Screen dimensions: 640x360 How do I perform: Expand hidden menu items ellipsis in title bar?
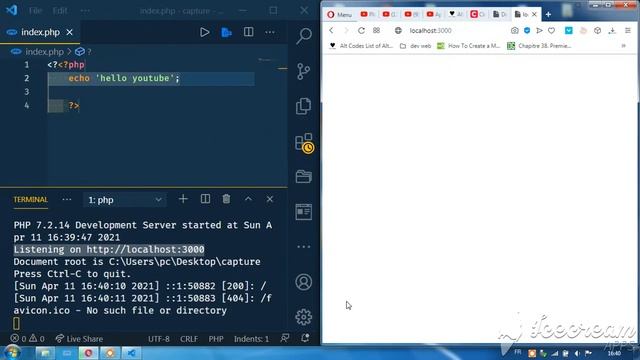click(x=85, y=11)
